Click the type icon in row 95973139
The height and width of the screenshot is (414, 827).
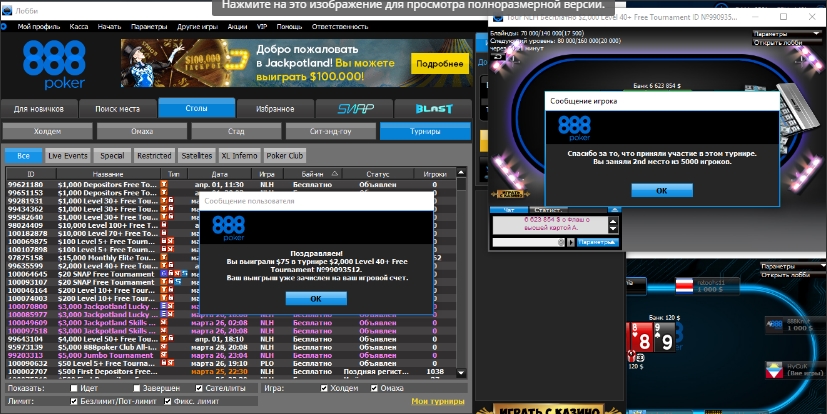(x=164, y=347)
